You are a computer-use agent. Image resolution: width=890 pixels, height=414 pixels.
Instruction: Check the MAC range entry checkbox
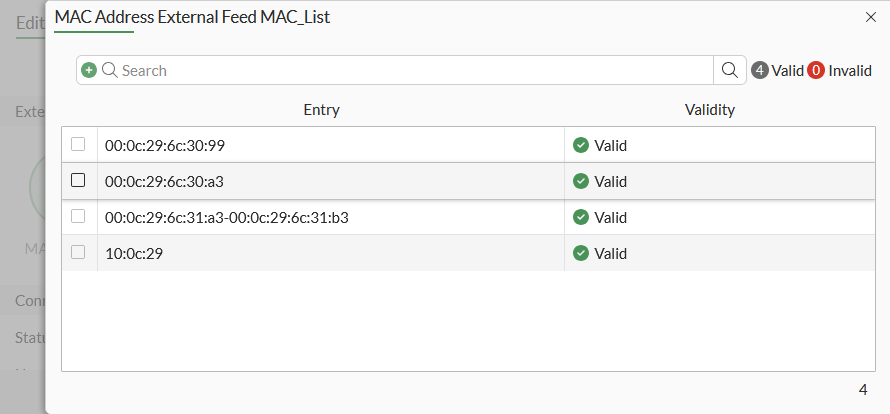78,217
